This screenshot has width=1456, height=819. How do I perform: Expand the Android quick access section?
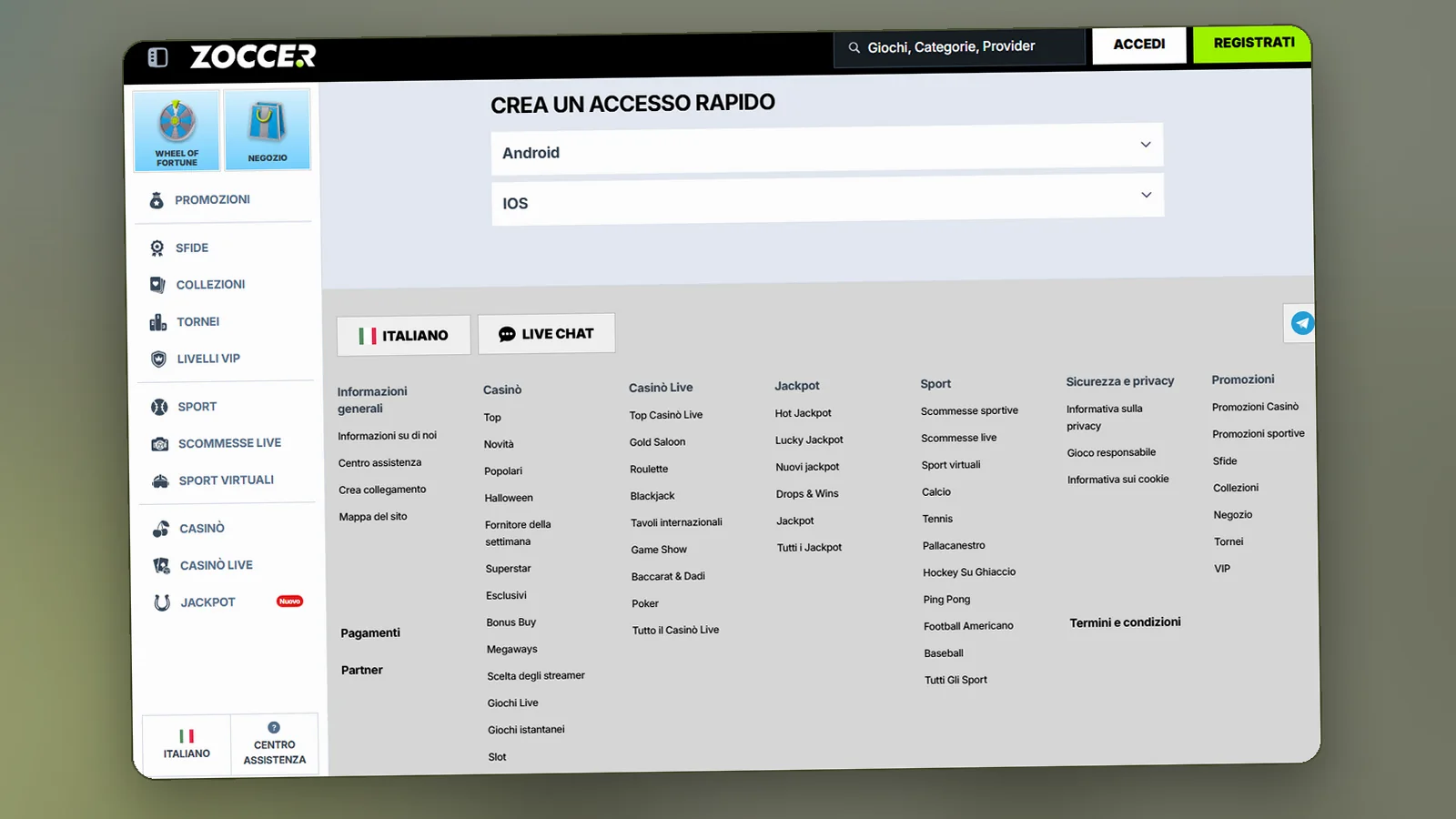[x=827, y=149]
